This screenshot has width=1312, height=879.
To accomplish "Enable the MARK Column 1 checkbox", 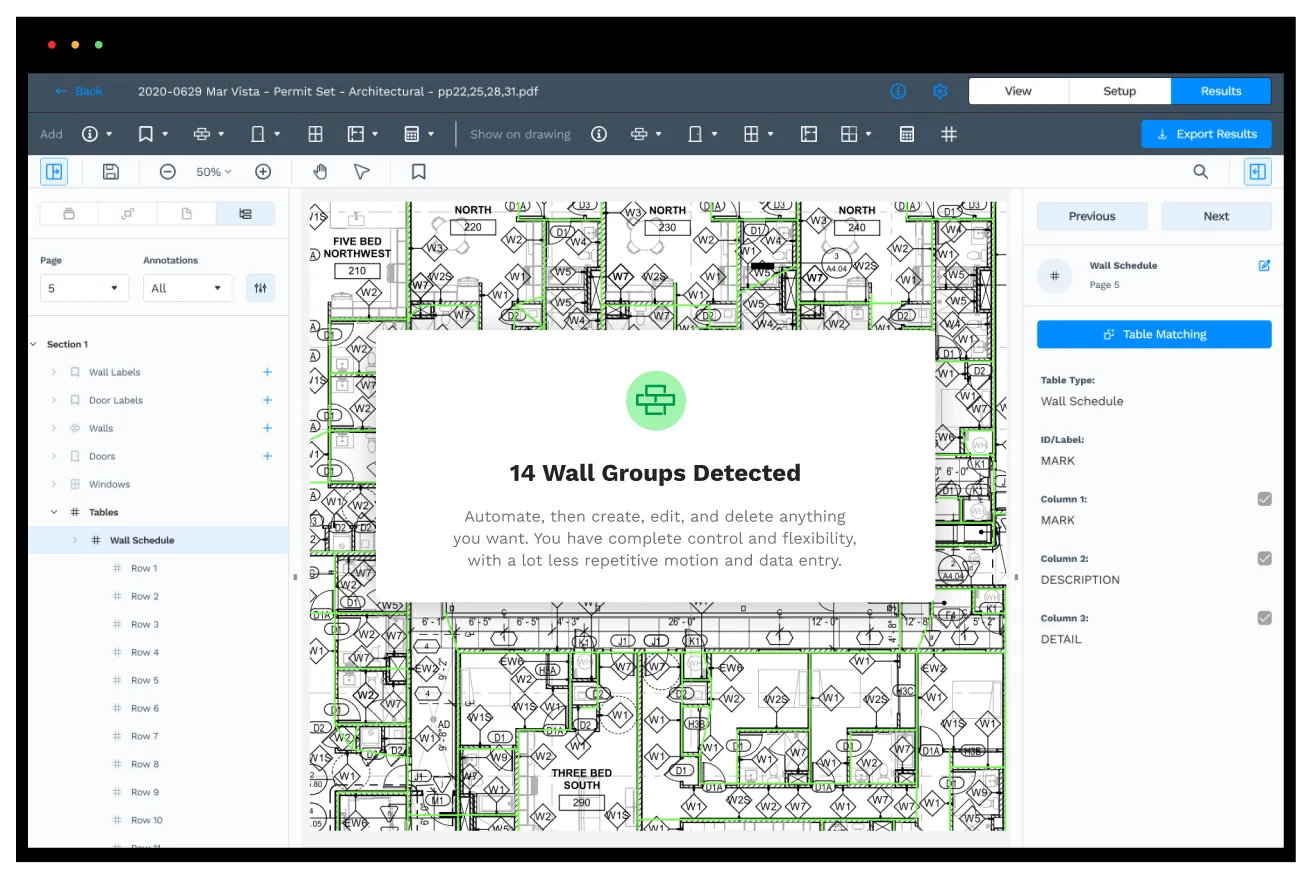I will pyautogui.click(x=1265, y=498).
